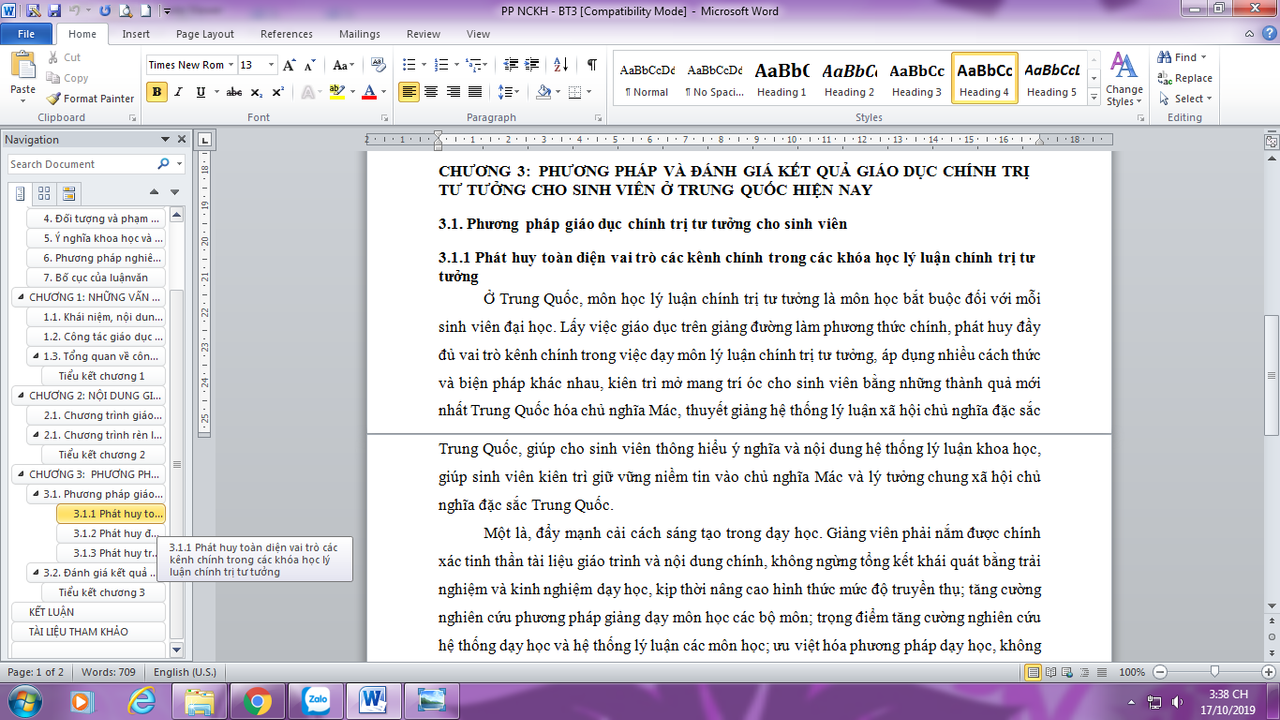Open the Select dropdown in Editing
1280x720 pixels.
[x=1185, y=99]
